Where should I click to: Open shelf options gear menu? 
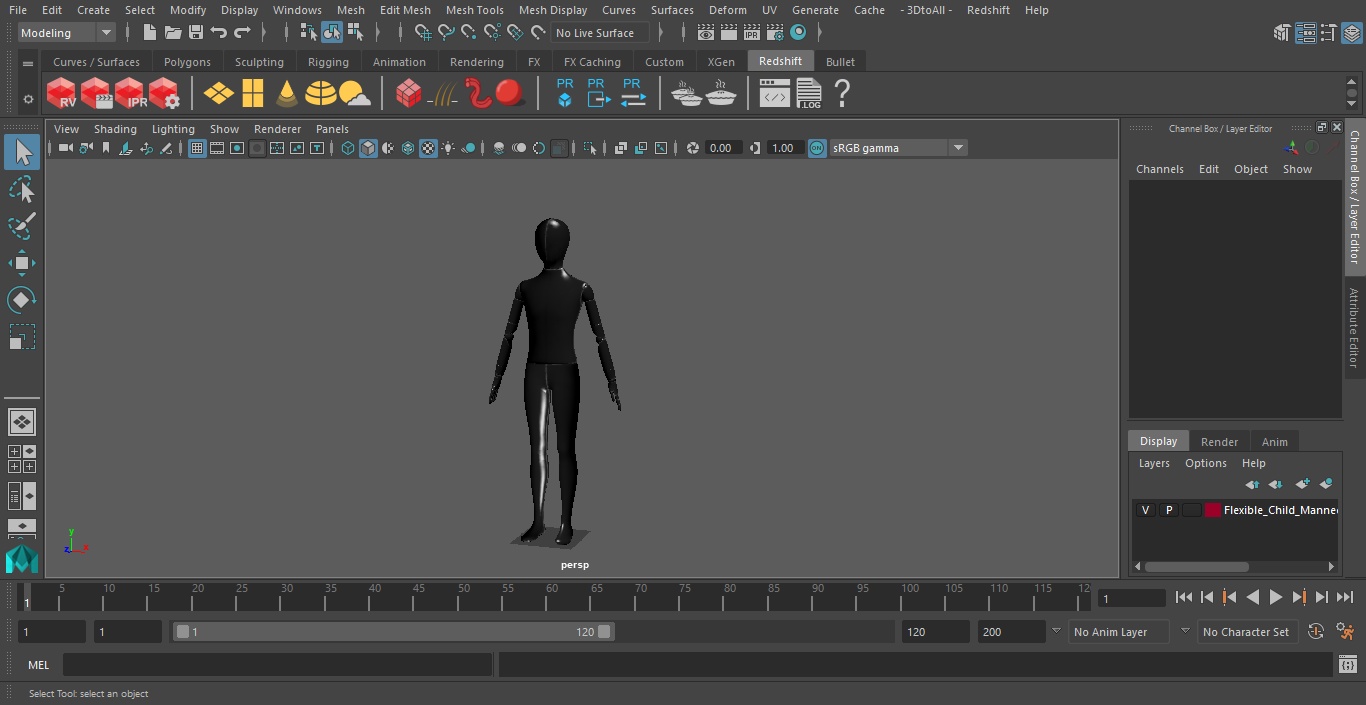[28, 99]
